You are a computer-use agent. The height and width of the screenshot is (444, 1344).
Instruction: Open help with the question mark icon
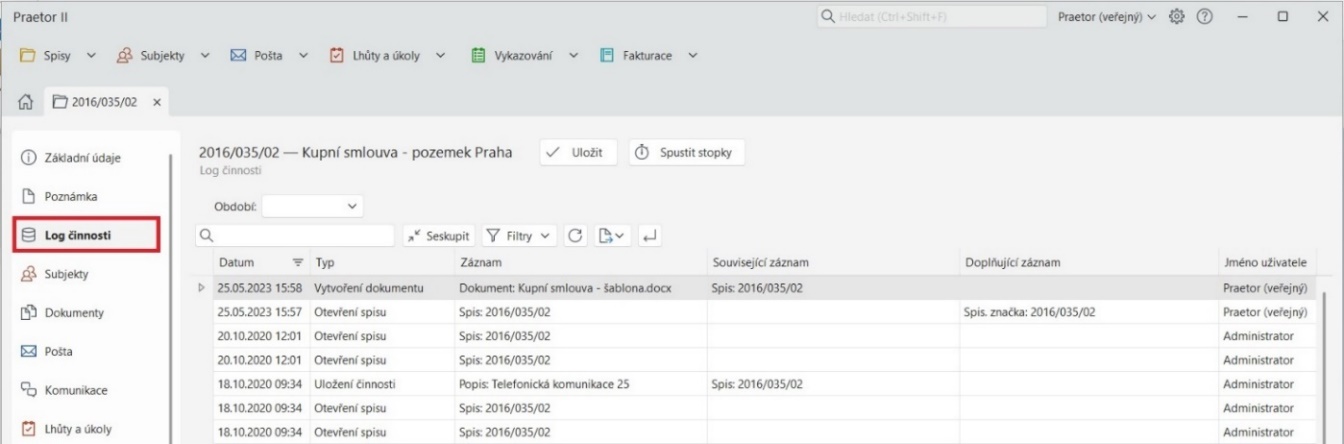coord(1205,18)
